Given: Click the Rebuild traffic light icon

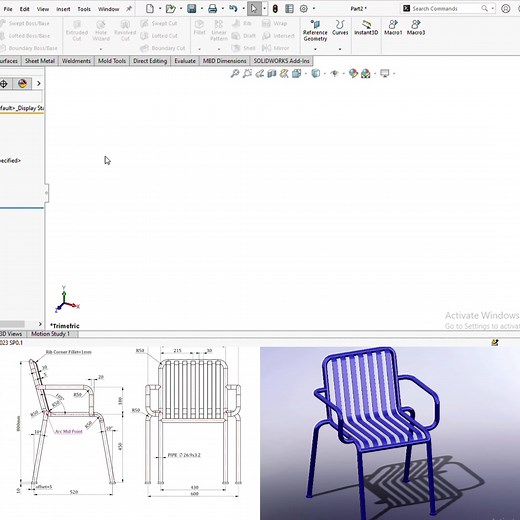Looking at the screenshot, I should point(275,9).
